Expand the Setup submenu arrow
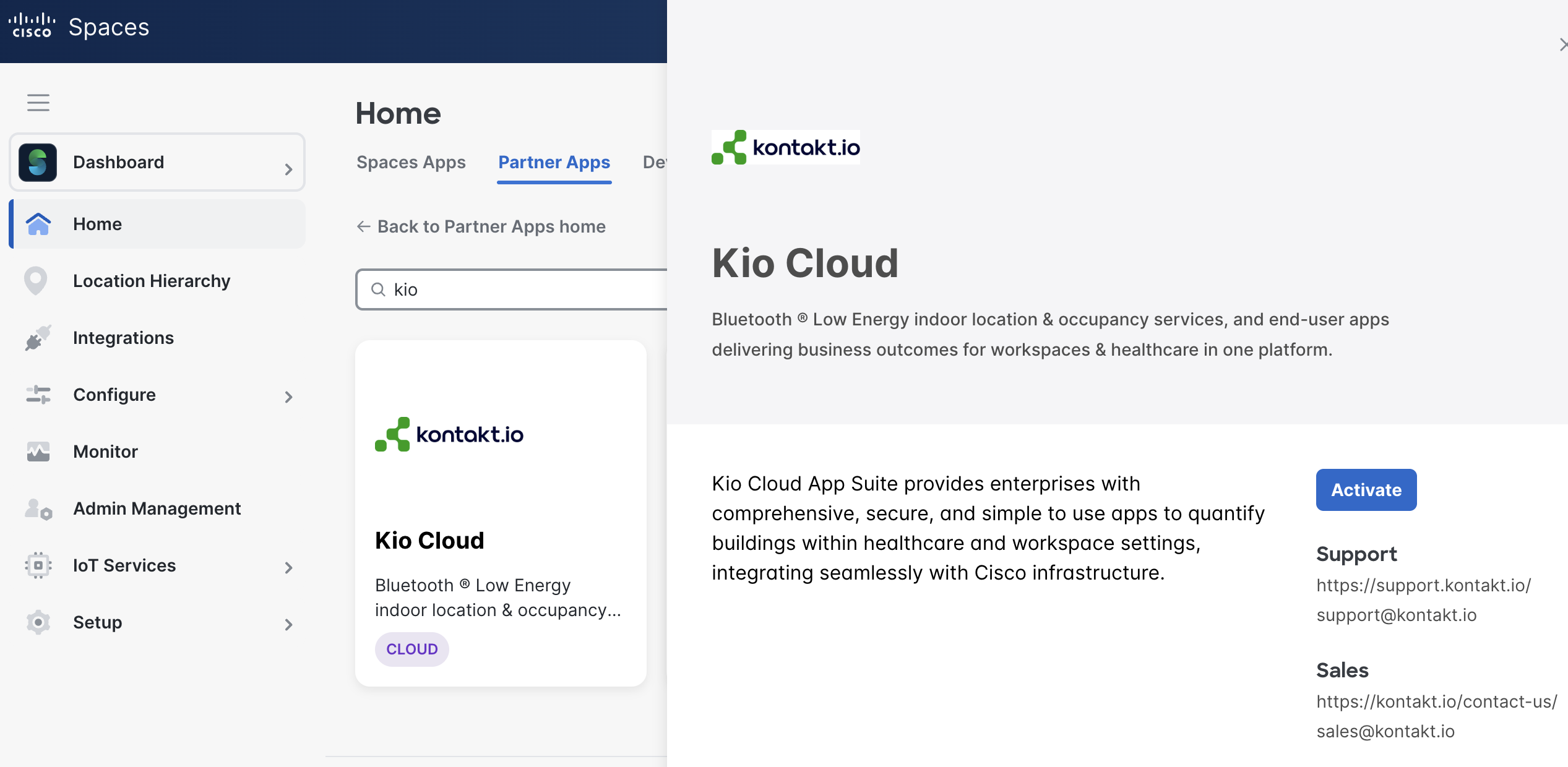Viewport: 1568px width, 767px height. [x=288, y=624]
